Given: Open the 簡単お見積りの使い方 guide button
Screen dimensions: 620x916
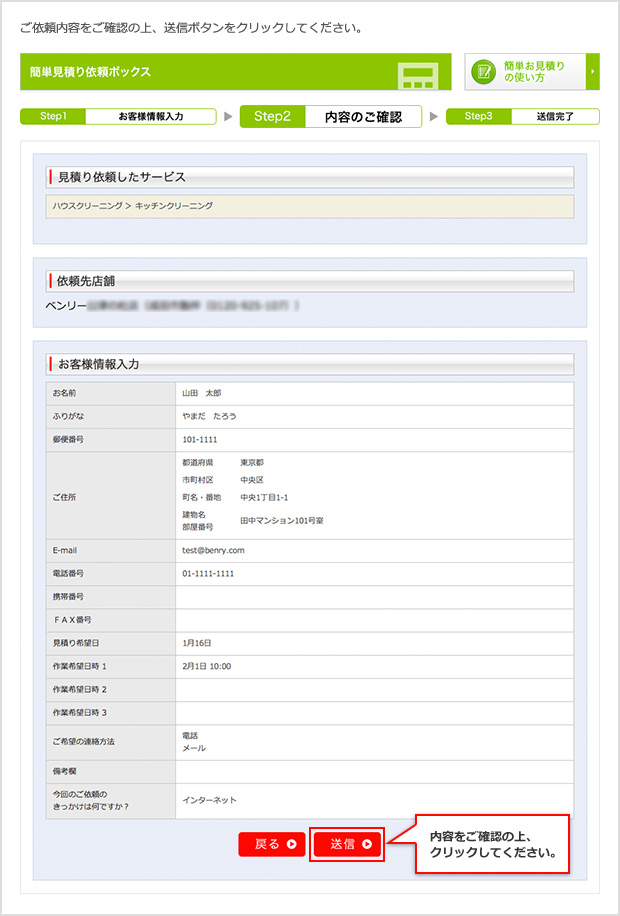Looking at the screenshot, I should pos(532,72).
